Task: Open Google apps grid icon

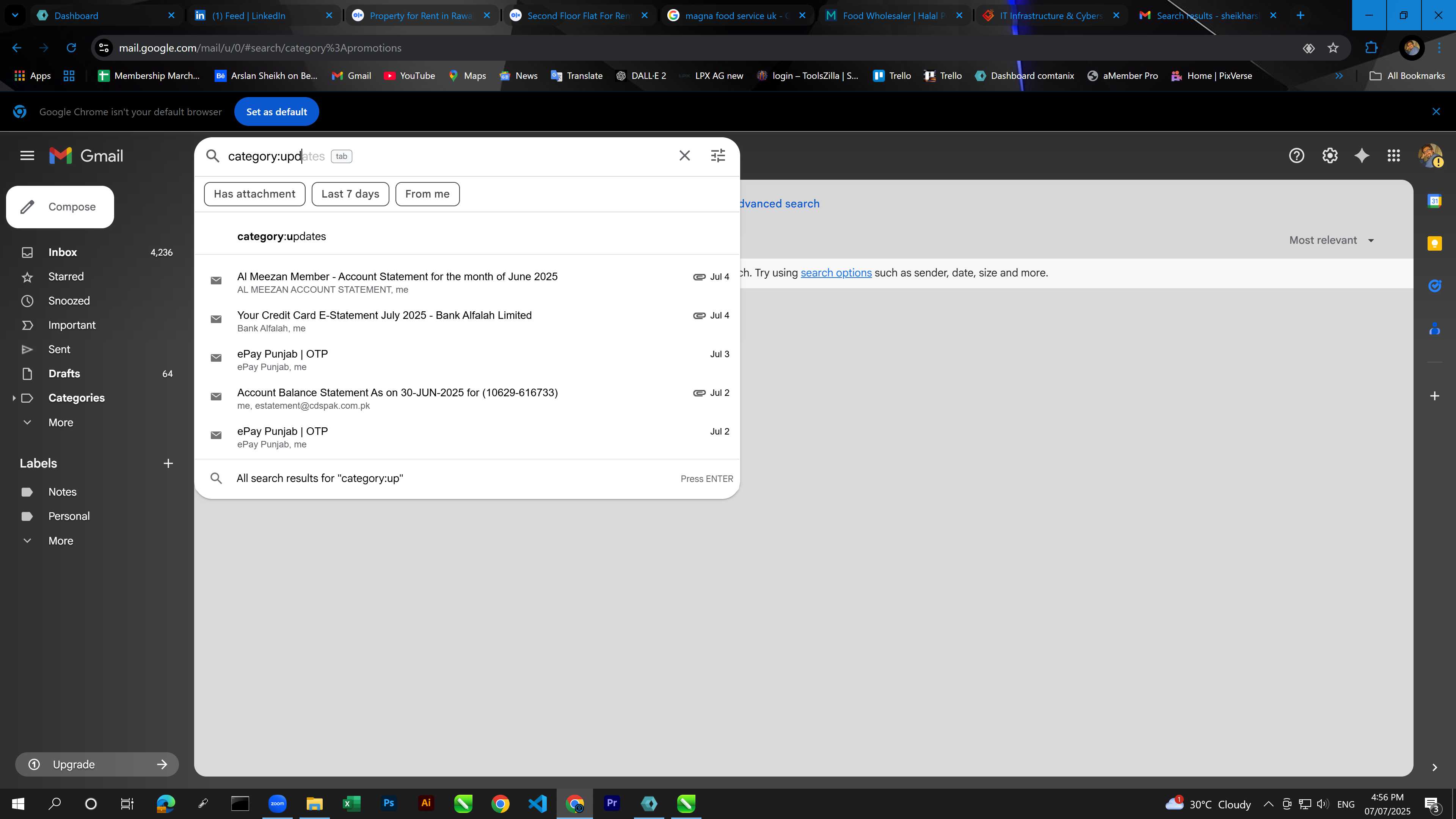Action: 1394,155
